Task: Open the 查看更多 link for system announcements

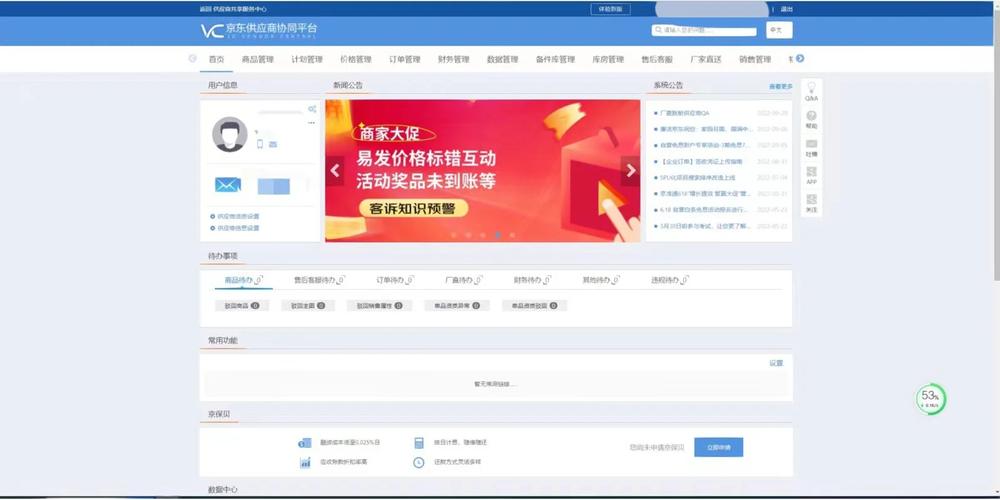Action: tap(781, 86)
